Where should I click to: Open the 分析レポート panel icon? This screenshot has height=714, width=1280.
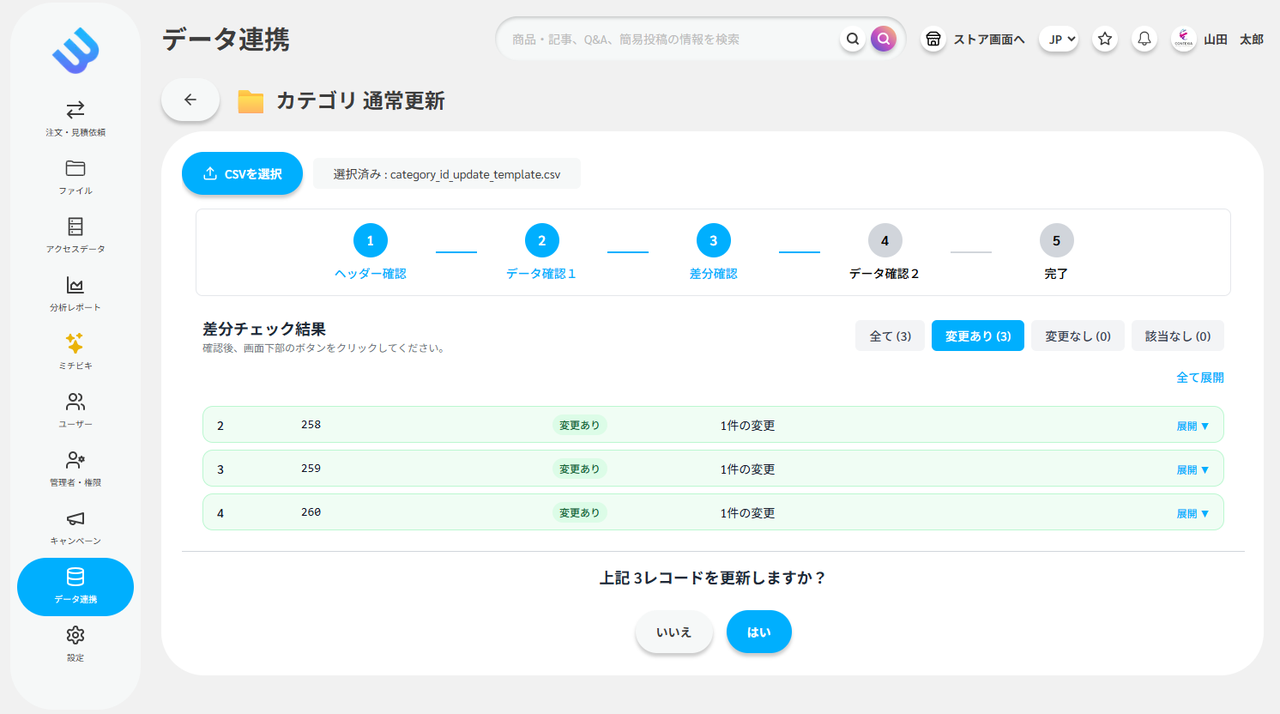[x=74, y=288]
